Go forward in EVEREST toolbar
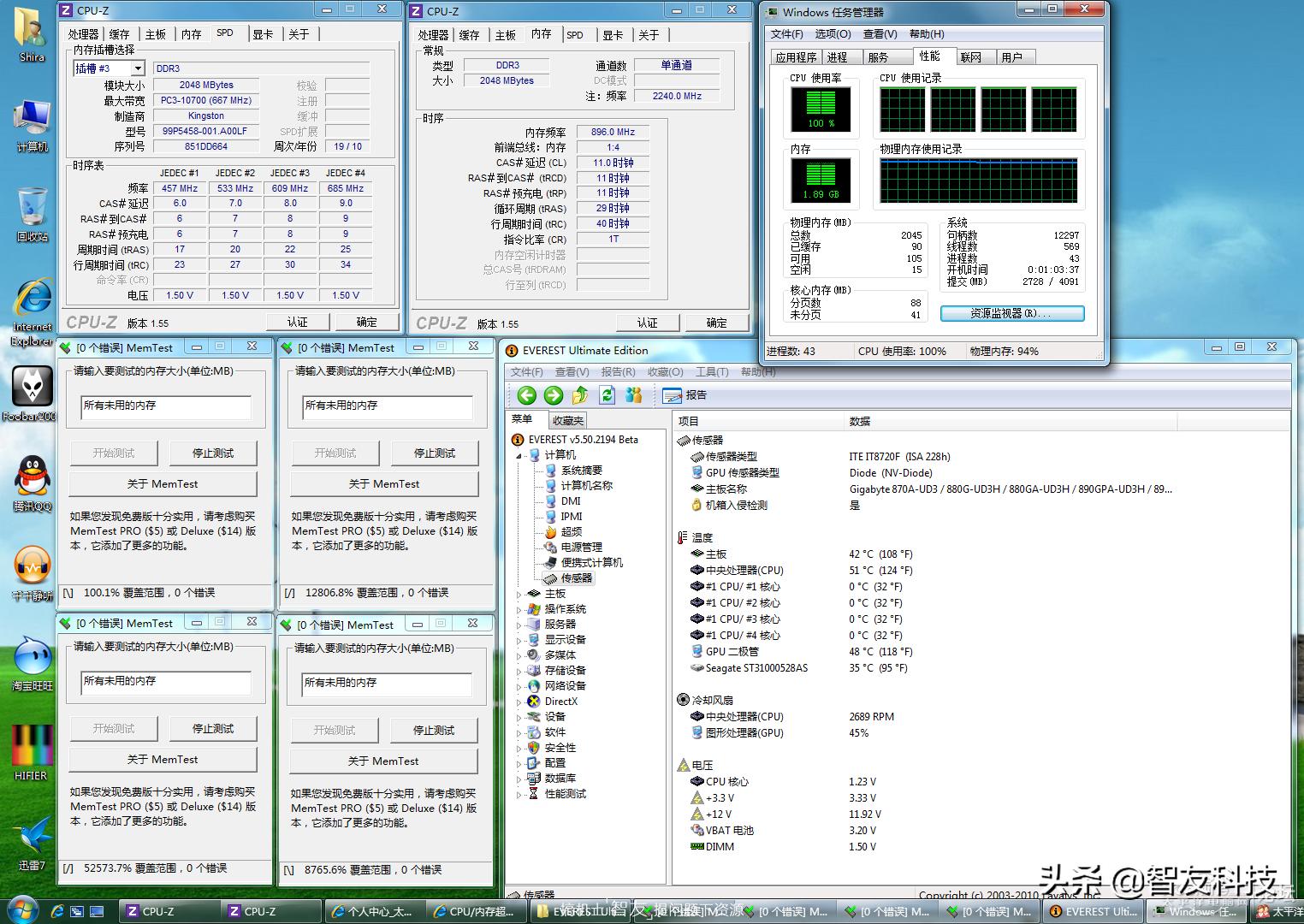The width and height of the screenshot is (1304, 924). click(554, 394)
